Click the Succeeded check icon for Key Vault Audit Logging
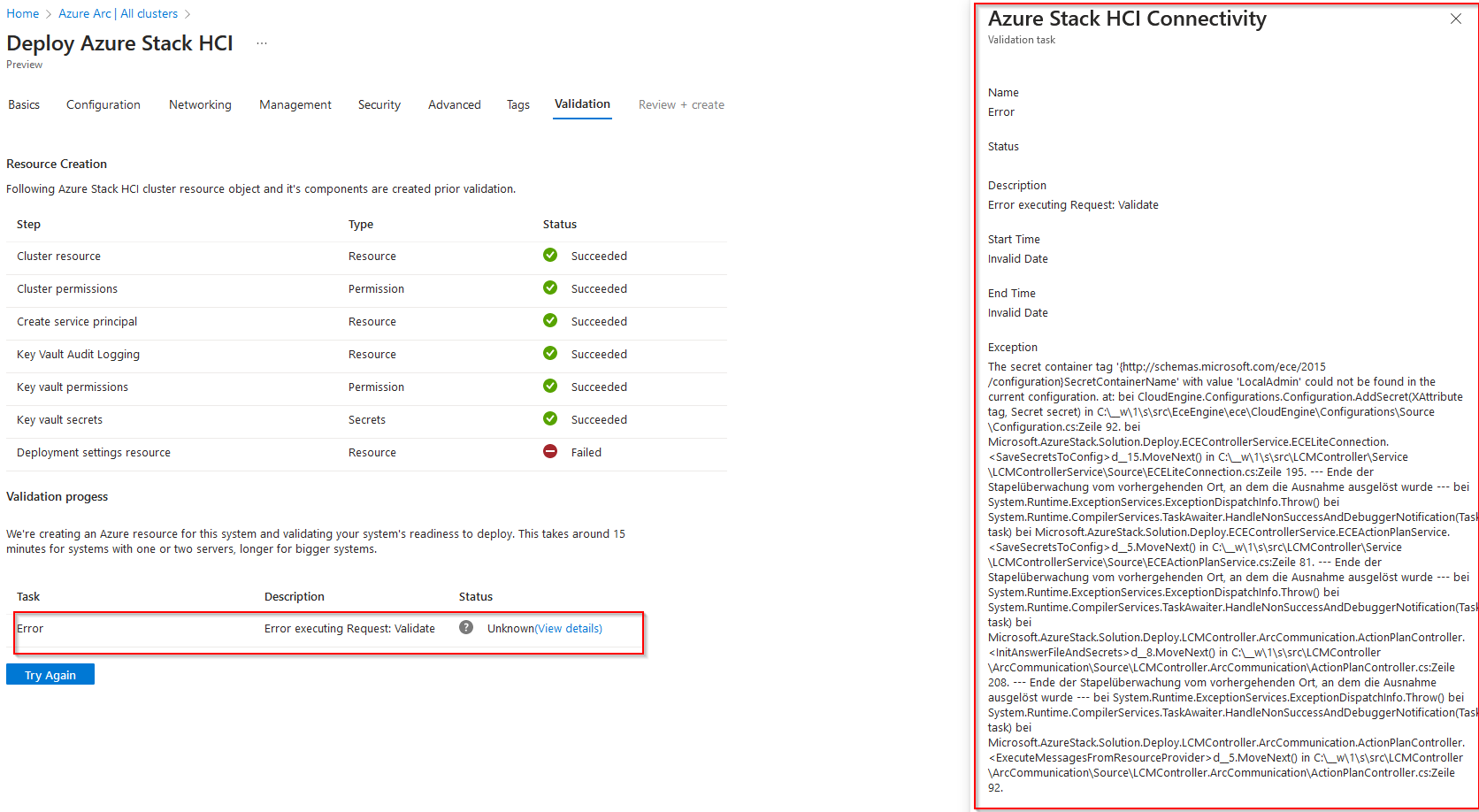The image size is (1479, 812). [550, 353]
